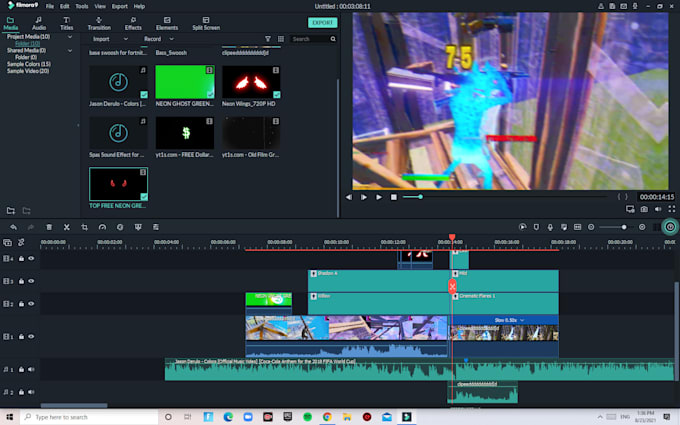Image resolution: width=680 pixels, height=425 pixels.
Task: Click the scissors Split icon
Action: click(x=67, y=227)
